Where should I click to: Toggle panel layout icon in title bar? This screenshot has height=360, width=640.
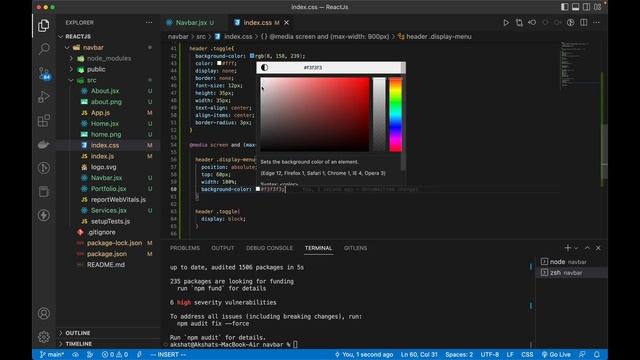[576, 7]
